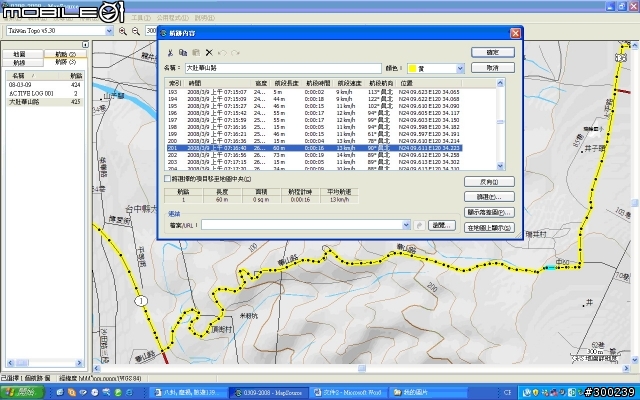
Task: Click the Zoom Out magnifier icon
Action: click(x=135, y=31)
